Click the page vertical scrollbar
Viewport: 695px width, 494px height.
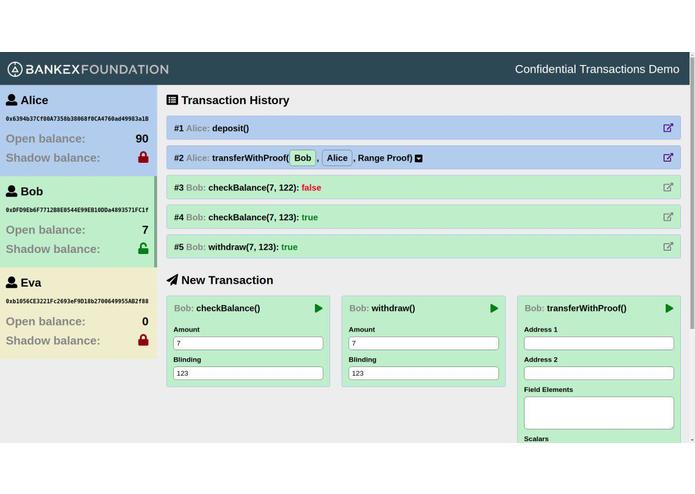coord(692,191)
